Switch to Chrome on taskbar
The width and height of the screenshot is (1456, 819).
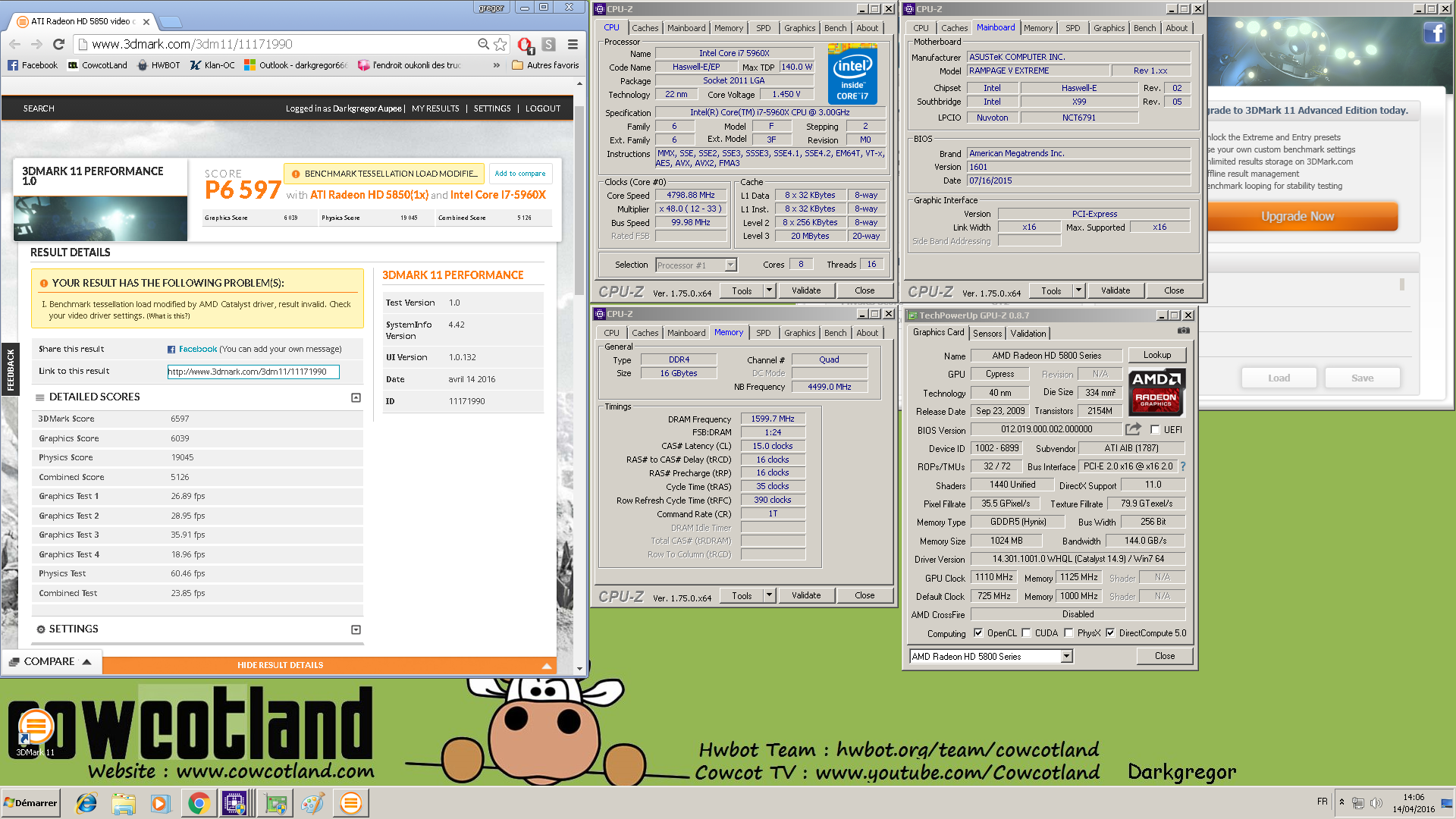coord(199,803)
